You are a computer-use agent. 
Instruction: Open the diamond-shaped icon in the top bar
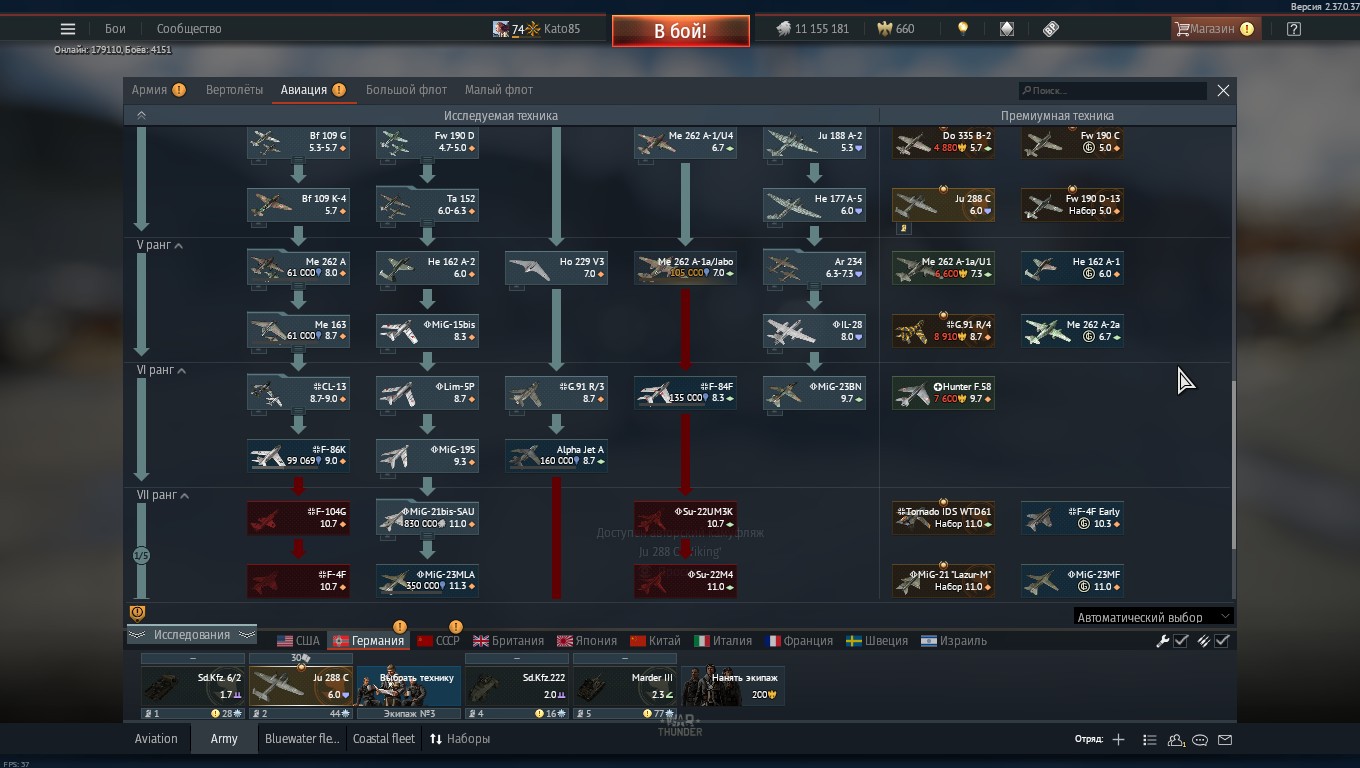[x=1007, y=29]
